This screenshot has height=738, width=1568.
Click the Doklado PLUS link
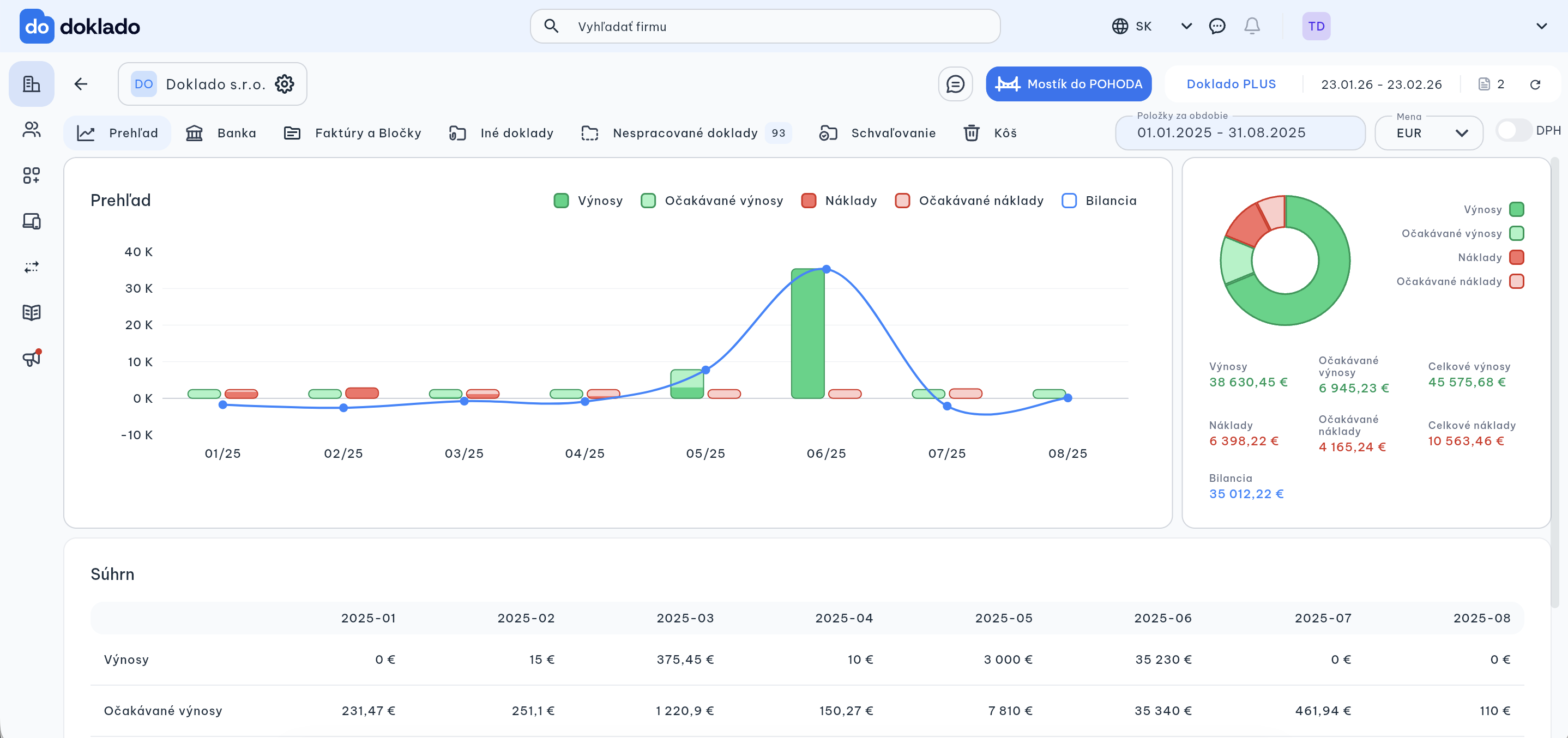tap(1231, 84)
